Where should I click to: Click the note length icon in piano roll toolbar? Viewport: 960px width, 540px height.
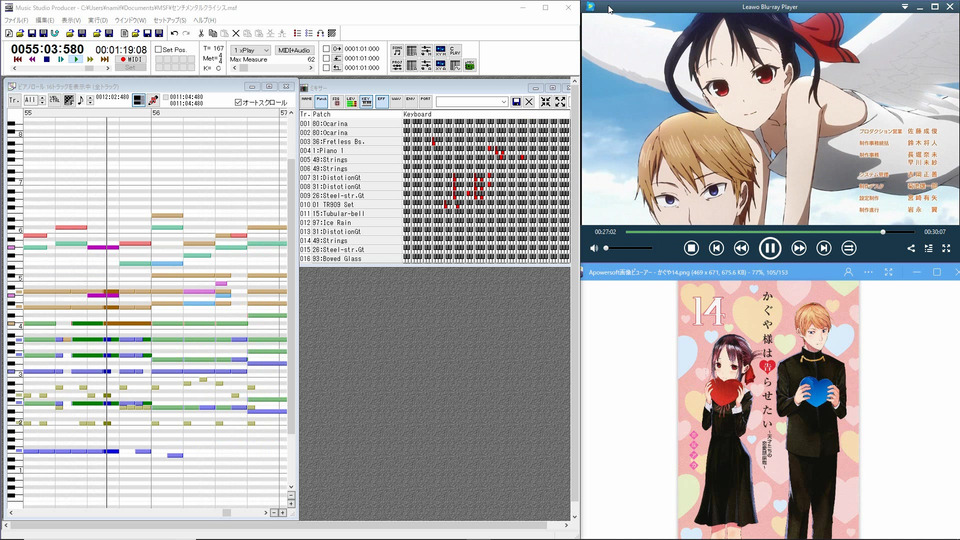[81, 100]
